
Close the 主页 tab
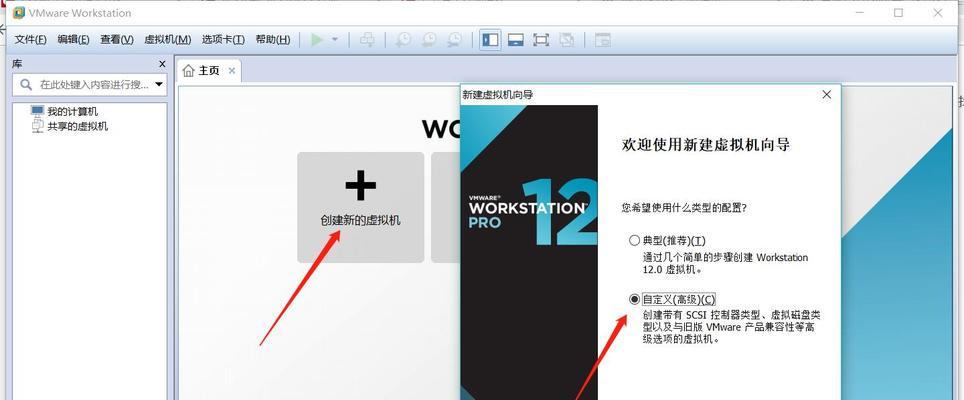pyautogui.click(x=232, y=71)
